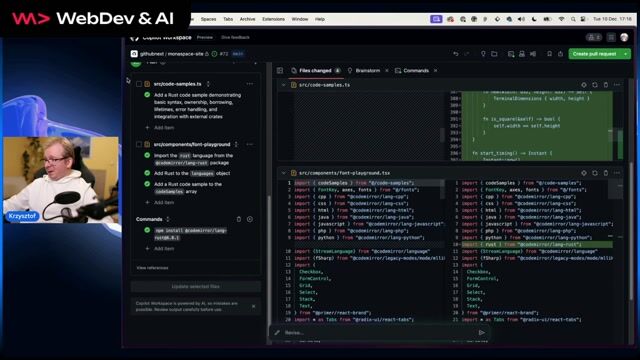Open the Spaces menu in the macOS menu bar
The height and width of the screenshot is (360, 640).
(208, 19)
